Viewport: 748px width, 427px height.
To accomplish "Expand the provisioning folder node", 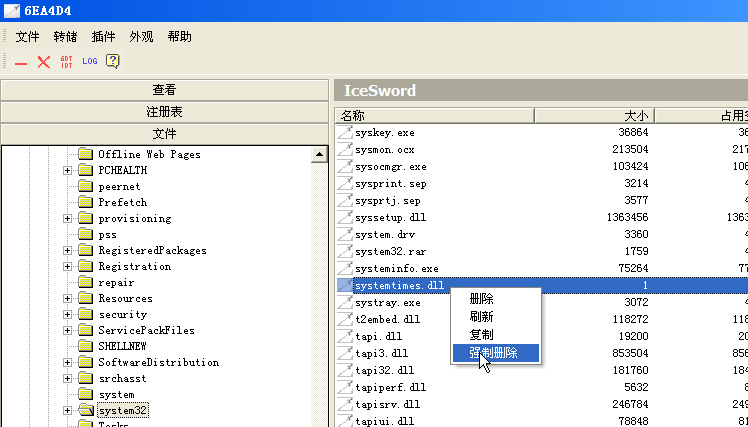I will (x=67, y=219).
